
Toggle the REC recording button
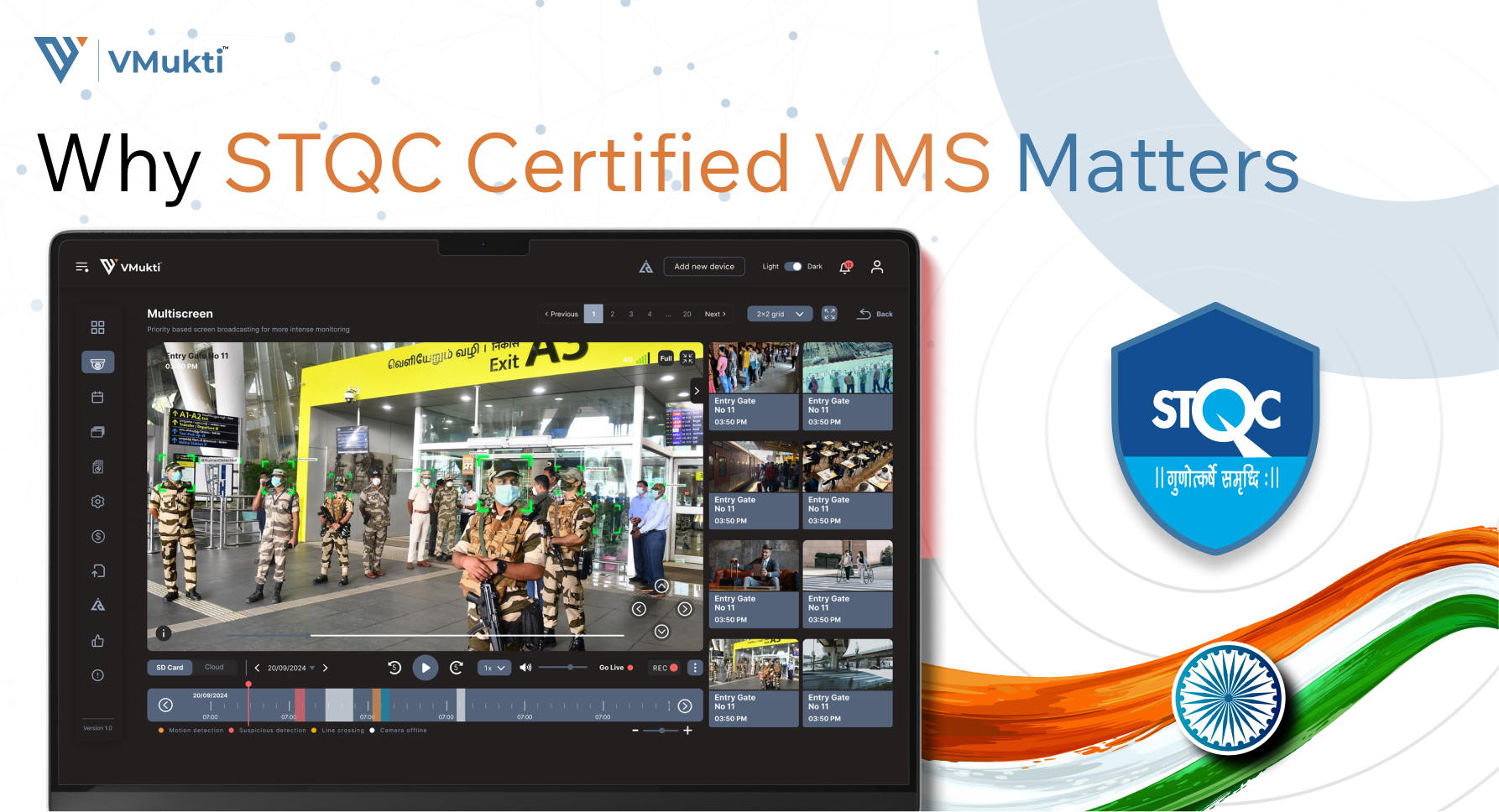click(x=665, y=668)
